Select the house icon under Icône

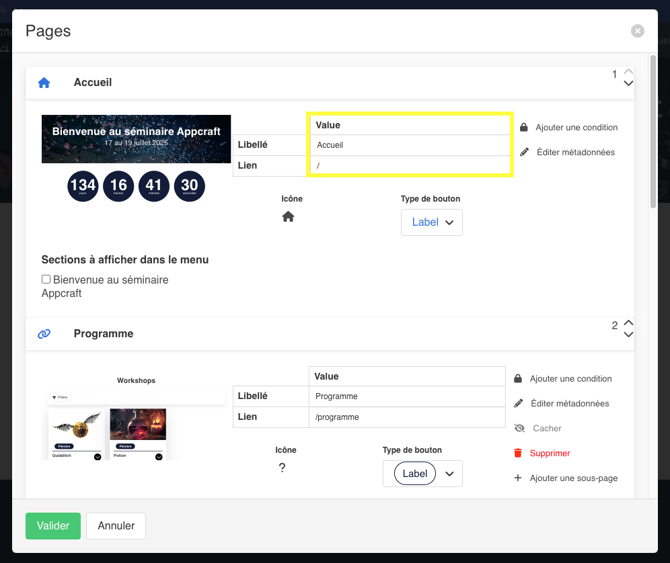coord(288,217)
